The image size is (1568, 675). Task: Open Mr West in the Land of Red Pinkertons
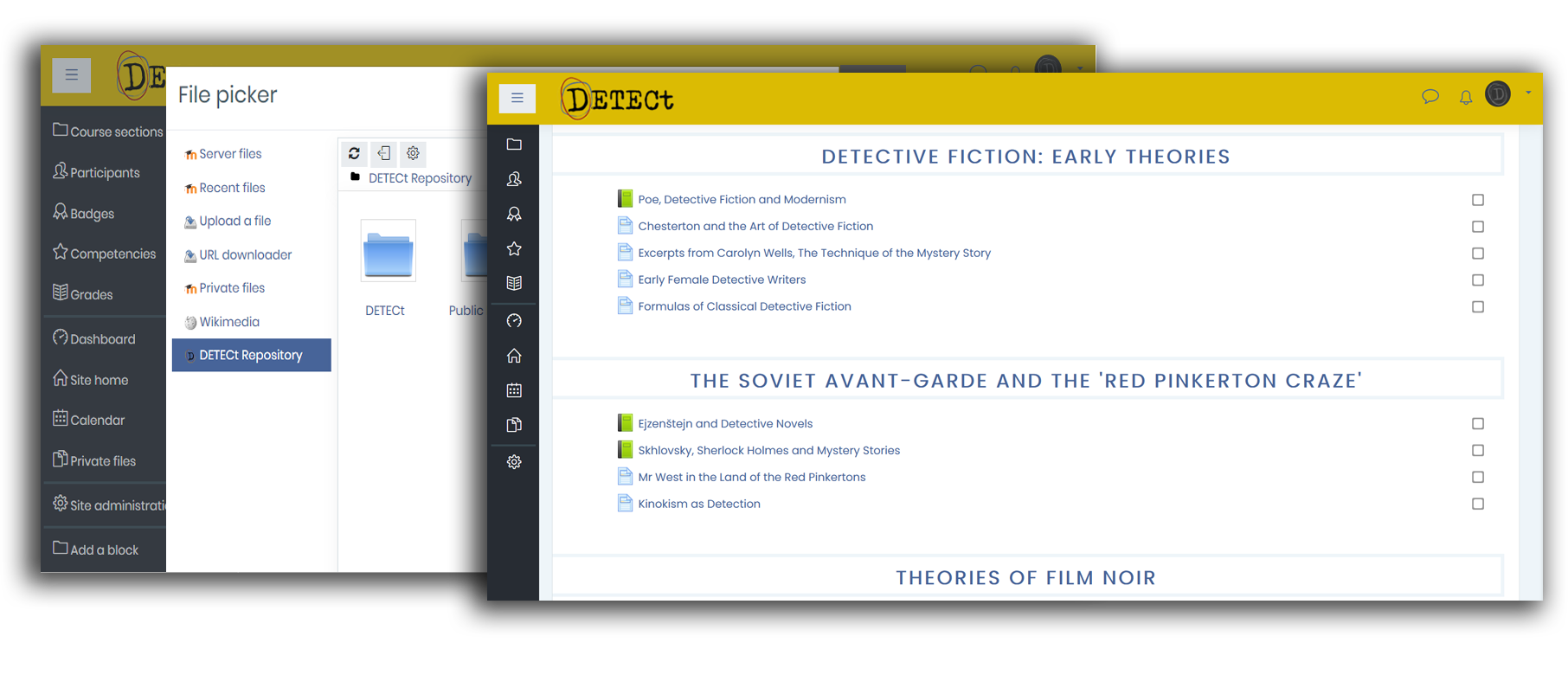[751, 478]
